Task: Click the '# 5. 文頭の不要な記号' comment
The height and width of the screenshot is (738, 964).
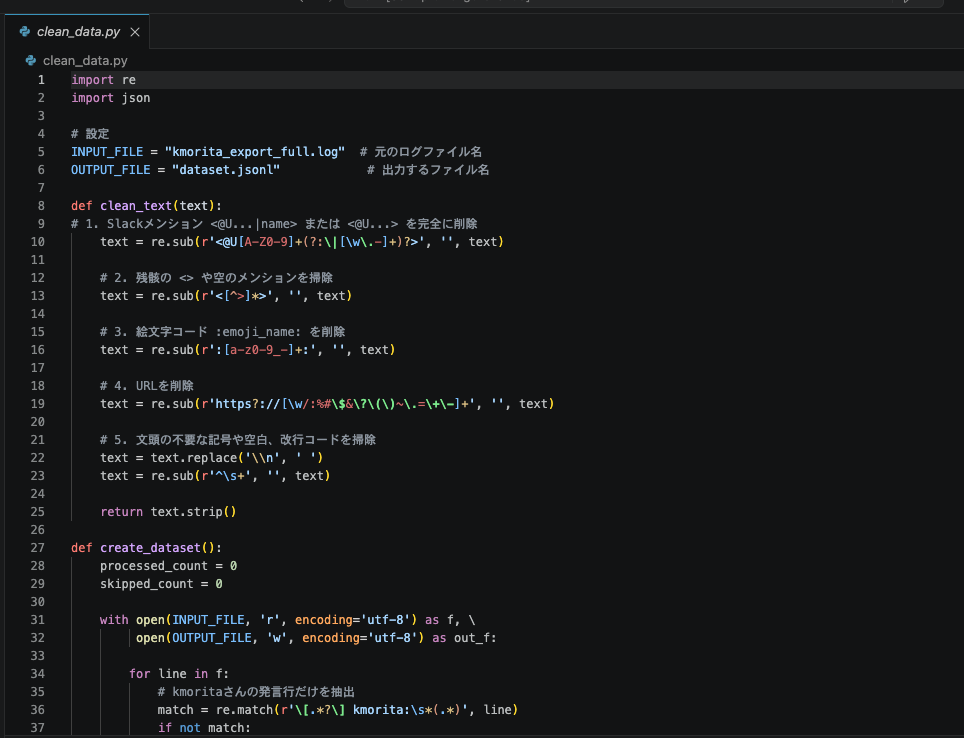Action: [x=238, y=440]
